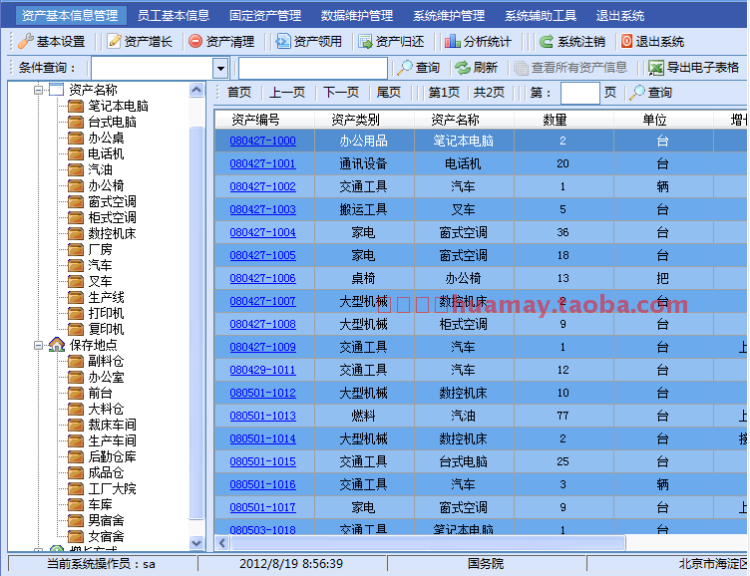Viewport: 750px width, 576px height.
Task: Click status bar text 国务院
Action: (x=485, y=564)
